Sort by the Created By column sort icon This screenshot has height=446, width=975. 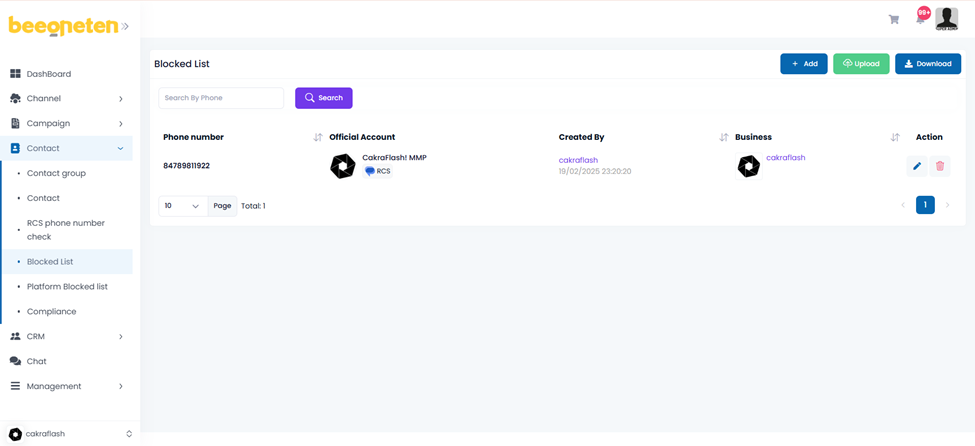click(x=724, y=137)
